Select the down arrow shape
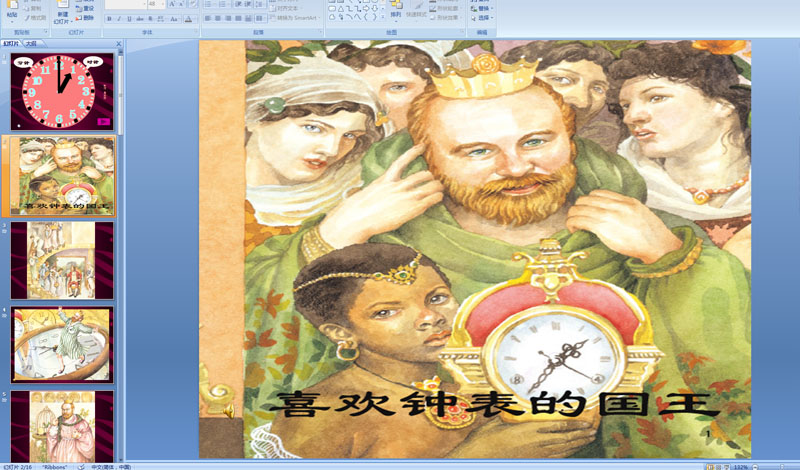This screenshot has height=470, width=800. pos(374,9)
